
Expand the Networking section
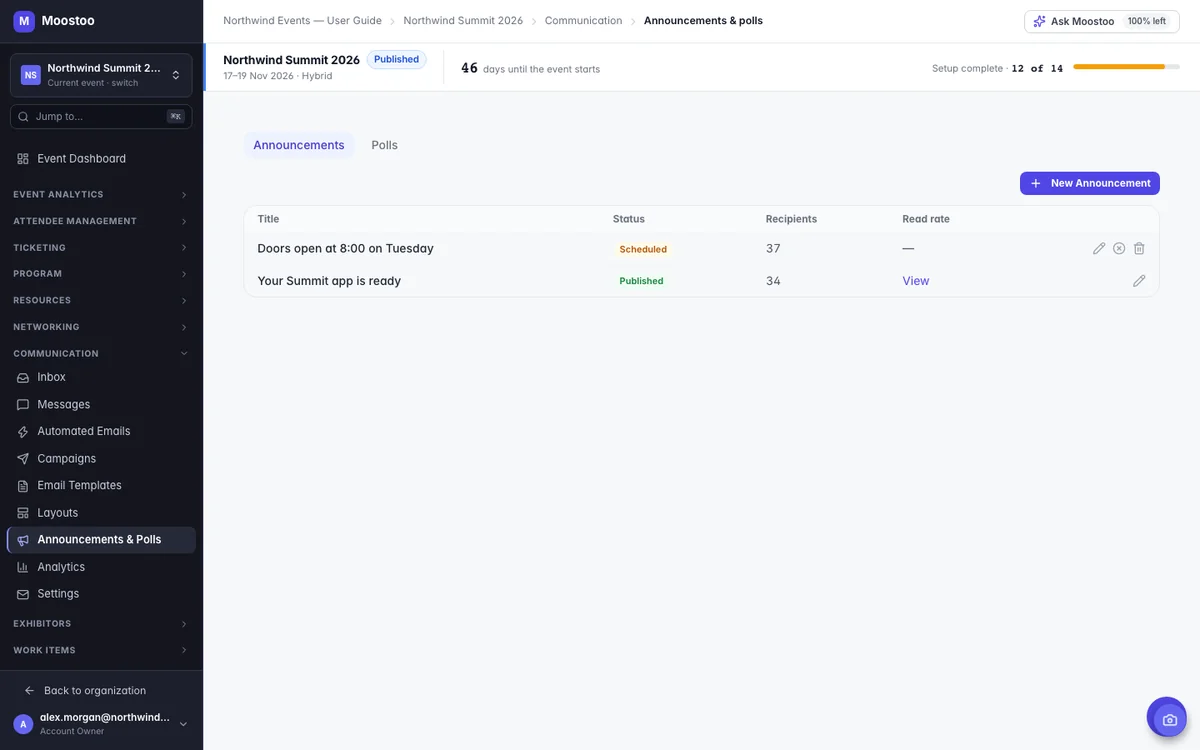pyautogui.click(x=101, y=327)
